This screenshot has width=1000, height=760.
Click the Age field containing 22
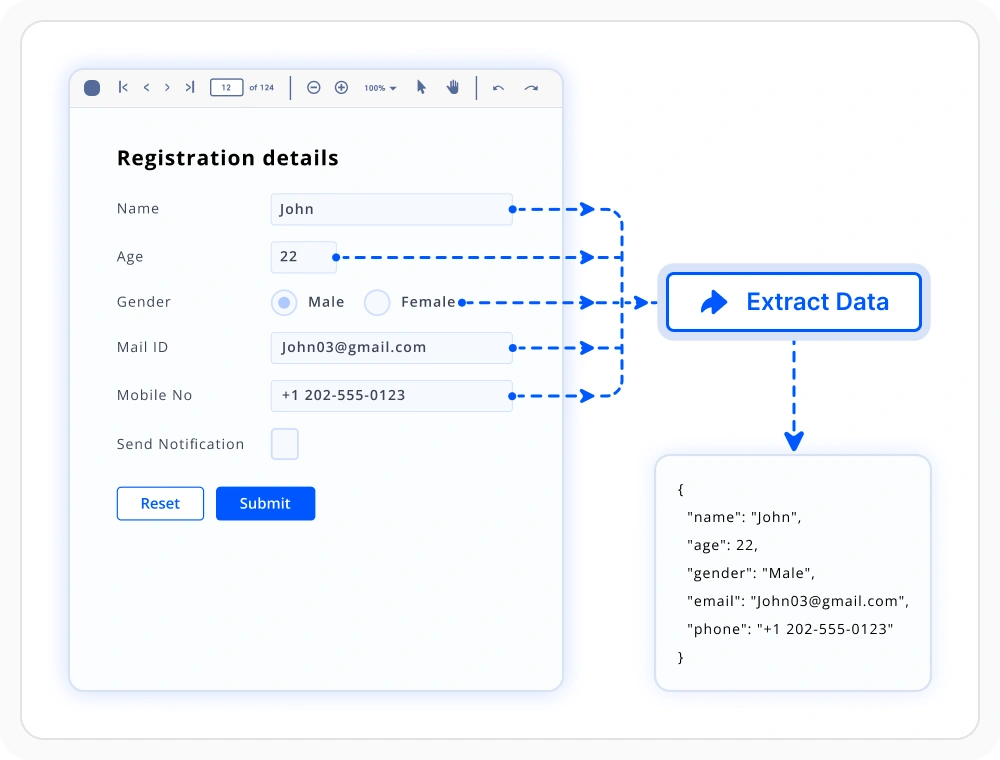click(x=304, y=257)
